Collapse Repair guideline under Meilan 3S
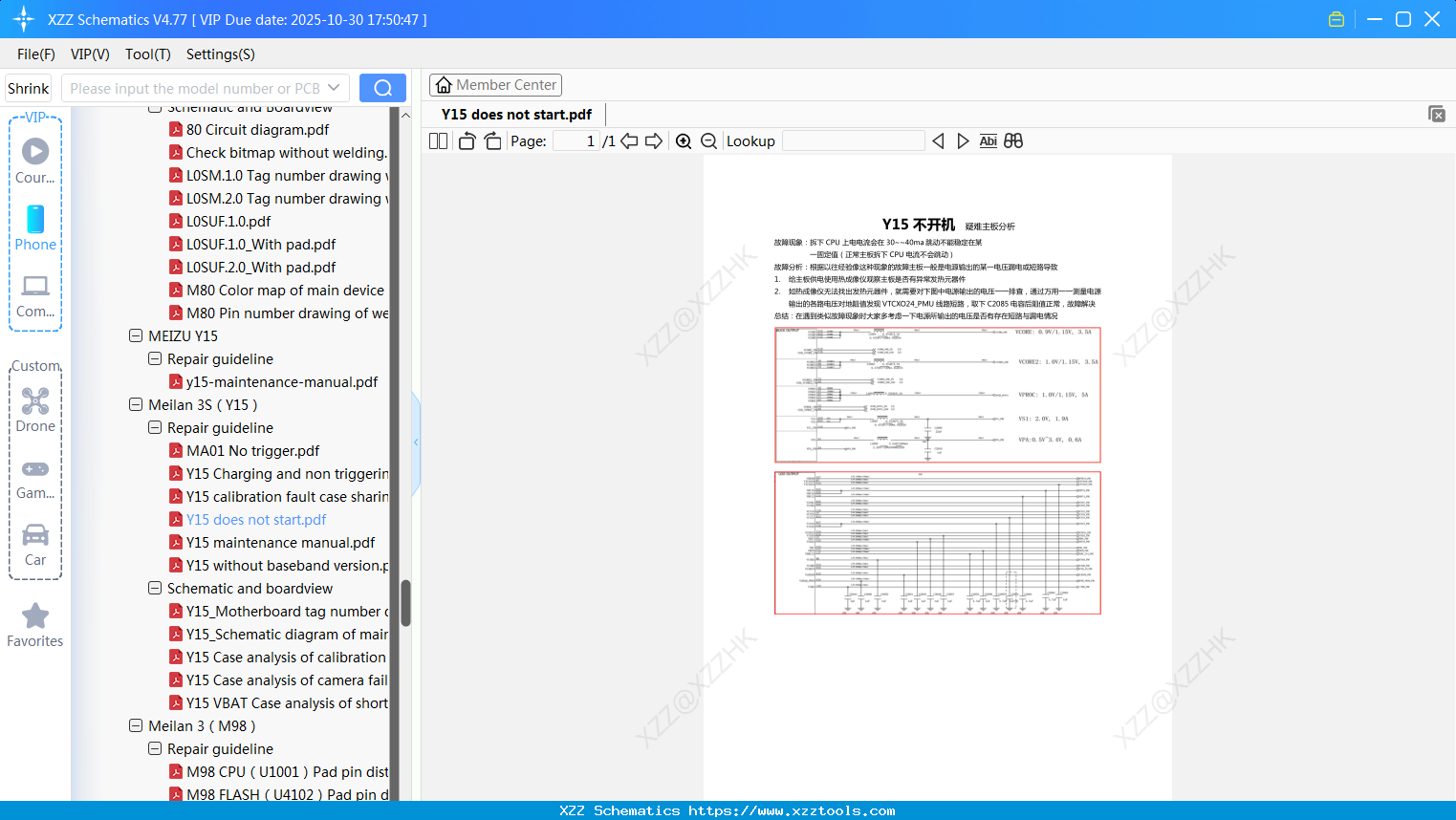Image resolution: width=1456 pixels, height=820 pixels. coord(155,427)
